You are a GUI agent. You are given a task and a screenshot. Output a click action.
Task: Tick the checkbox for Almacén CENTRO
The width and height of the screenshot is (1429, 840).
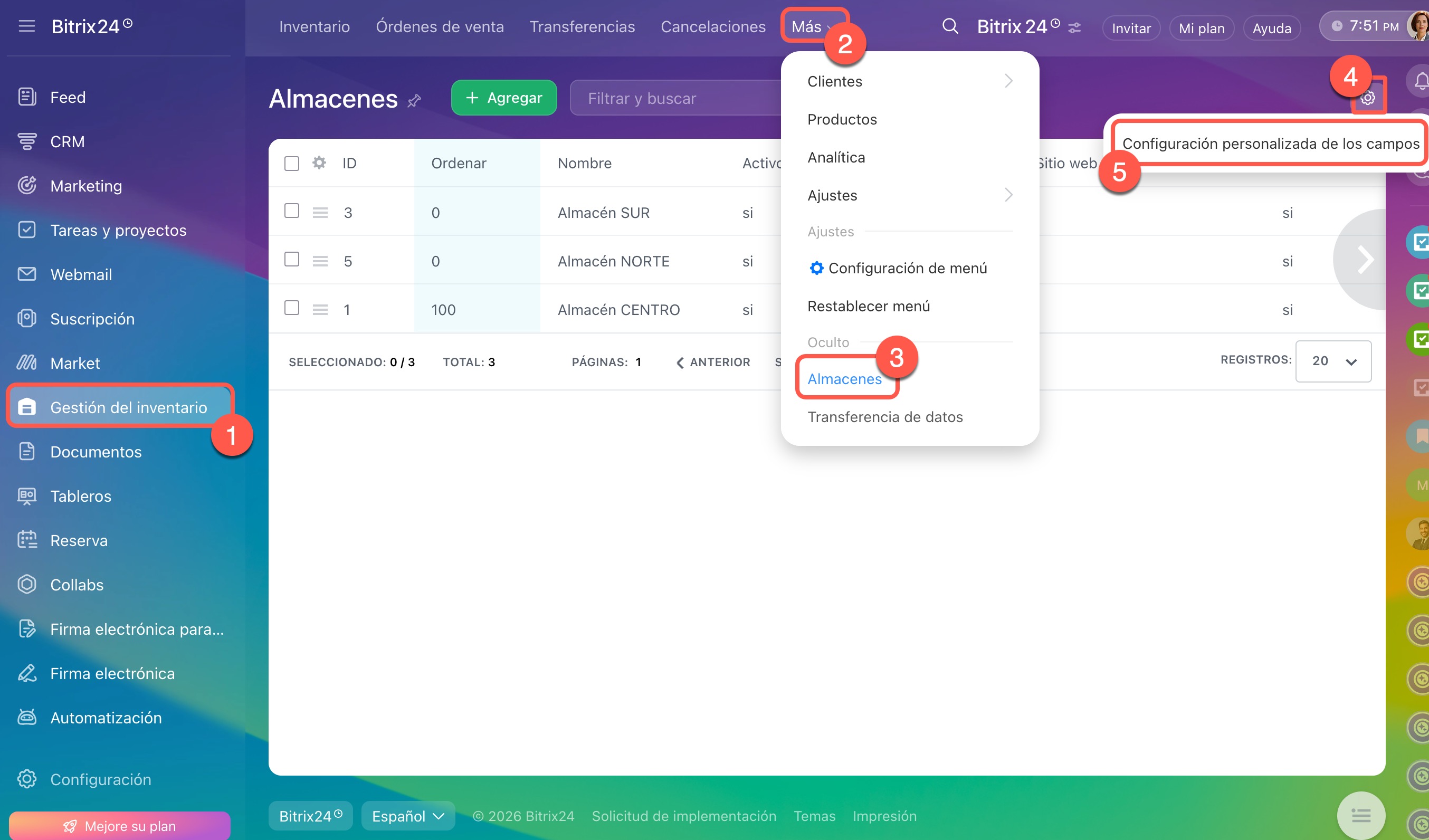pyautogui.click(x=291, y=308)
